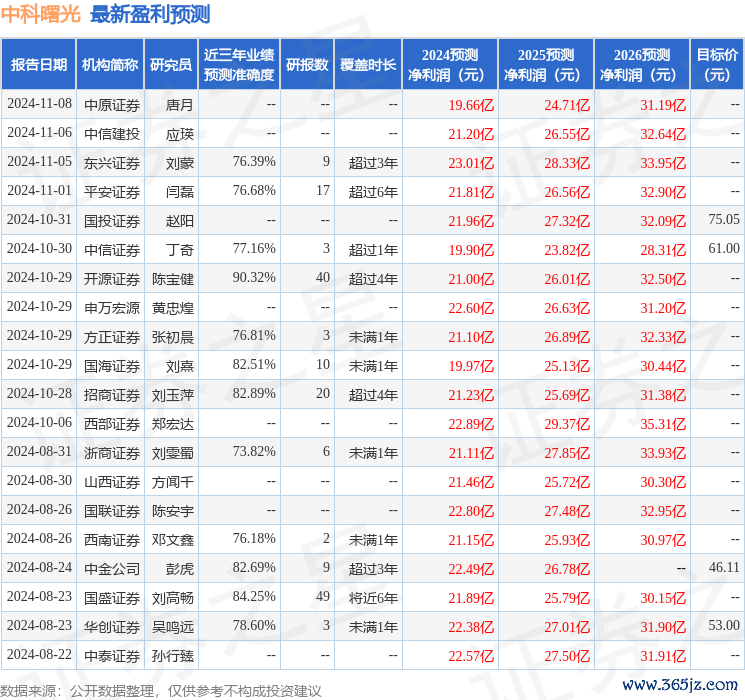The image size is (745, 700).
Task: Select institution 申万宏源
Action: [x=112, y=308]
